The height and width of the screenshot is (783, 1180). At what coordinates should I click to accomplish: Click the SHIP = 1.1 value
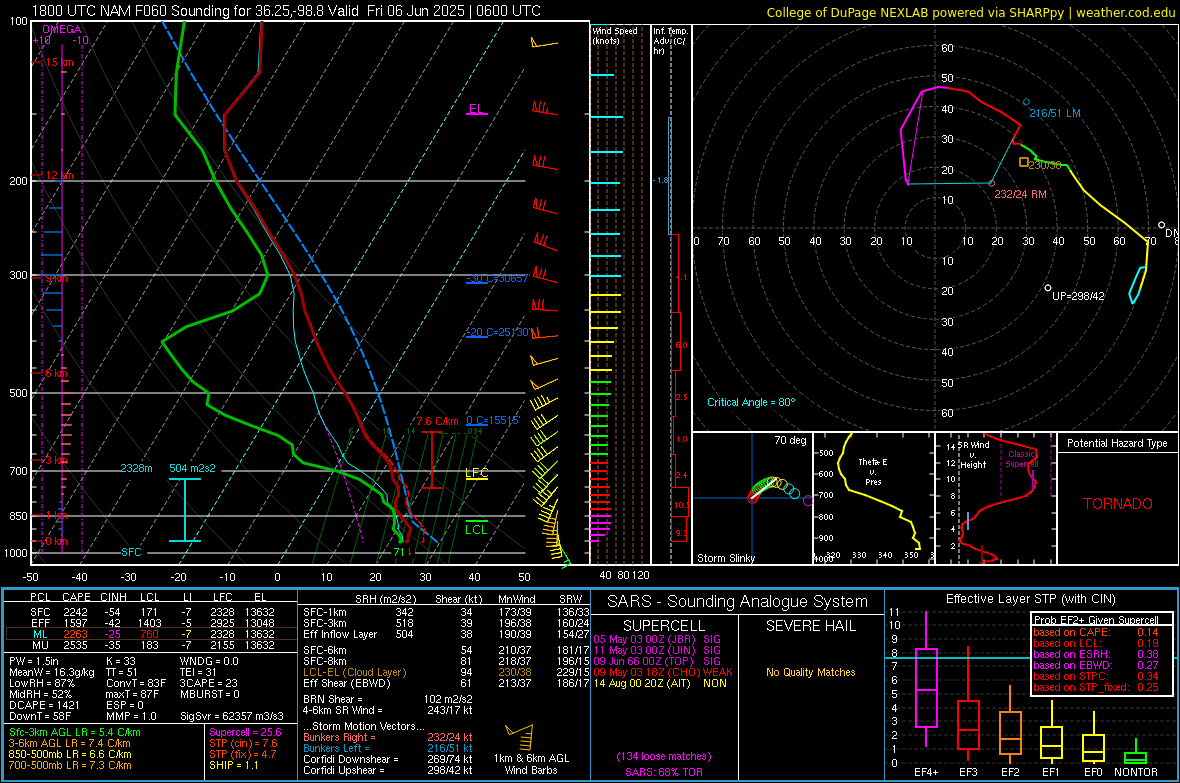coord(233,765)
